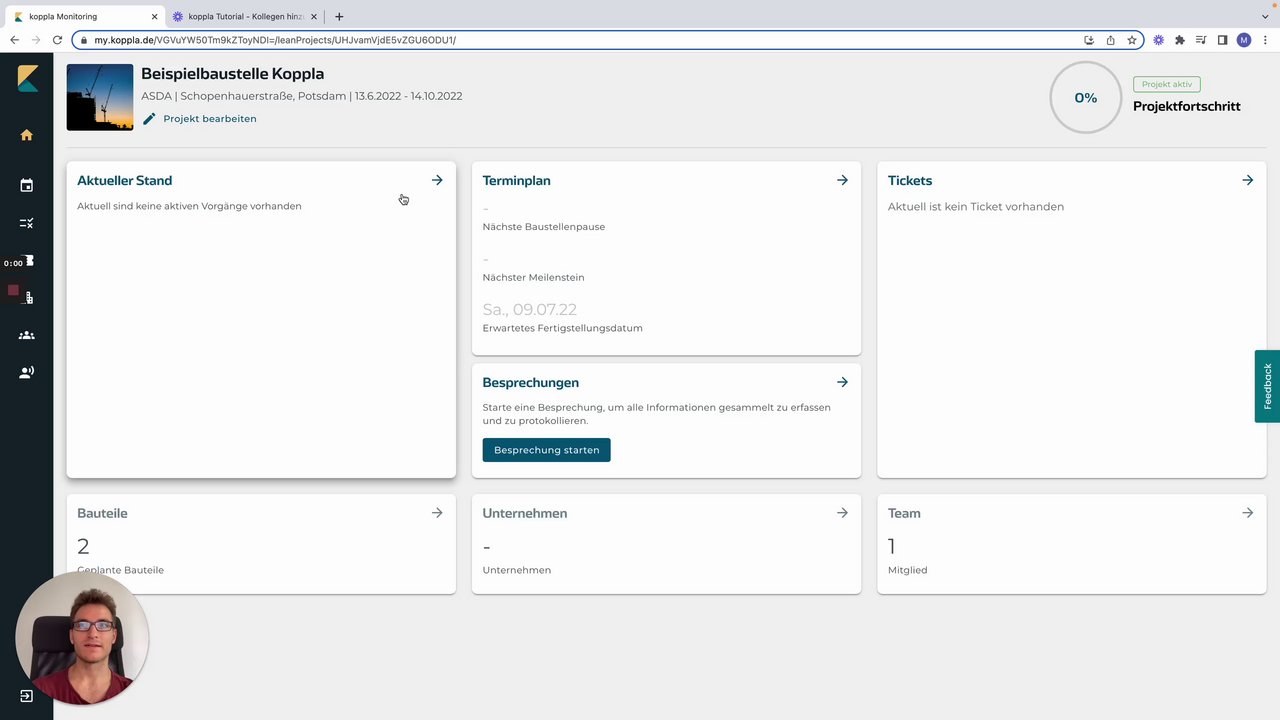
Task: Click the Projektfortschritt label
Action: [x=1187, y=106]
